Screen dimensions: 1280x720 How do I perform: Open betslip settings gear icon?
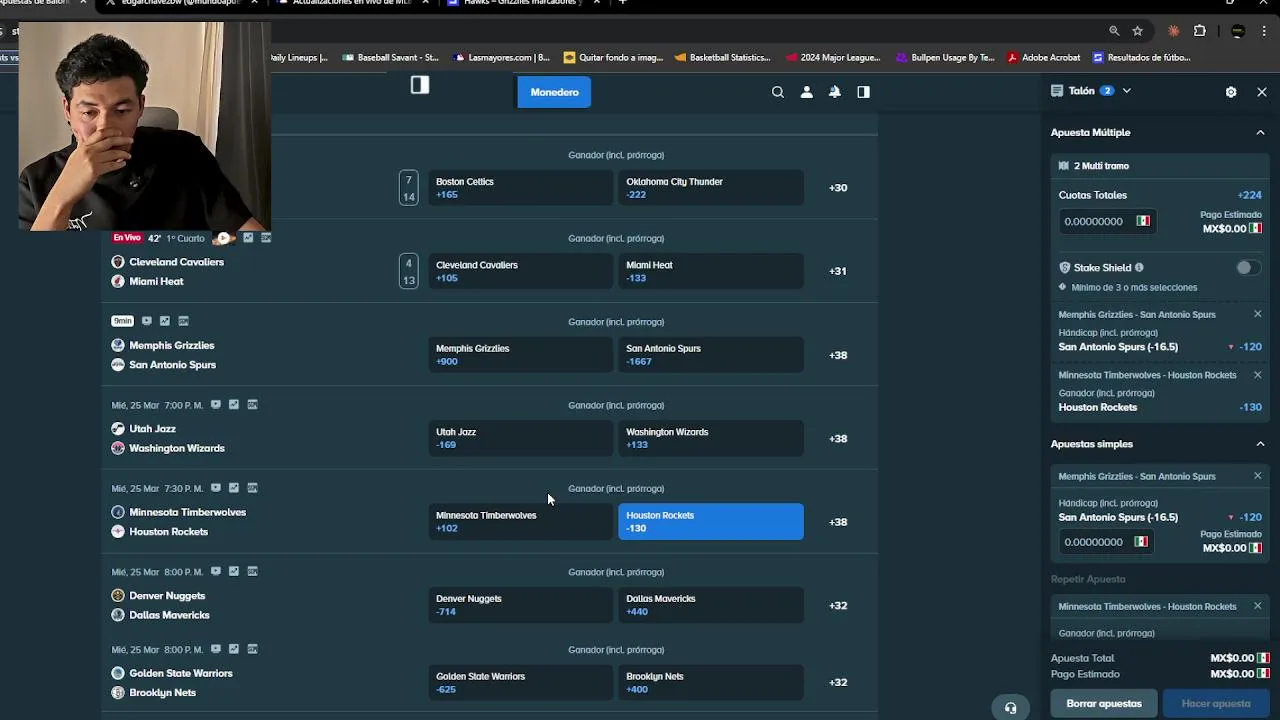click(1231, 91)
